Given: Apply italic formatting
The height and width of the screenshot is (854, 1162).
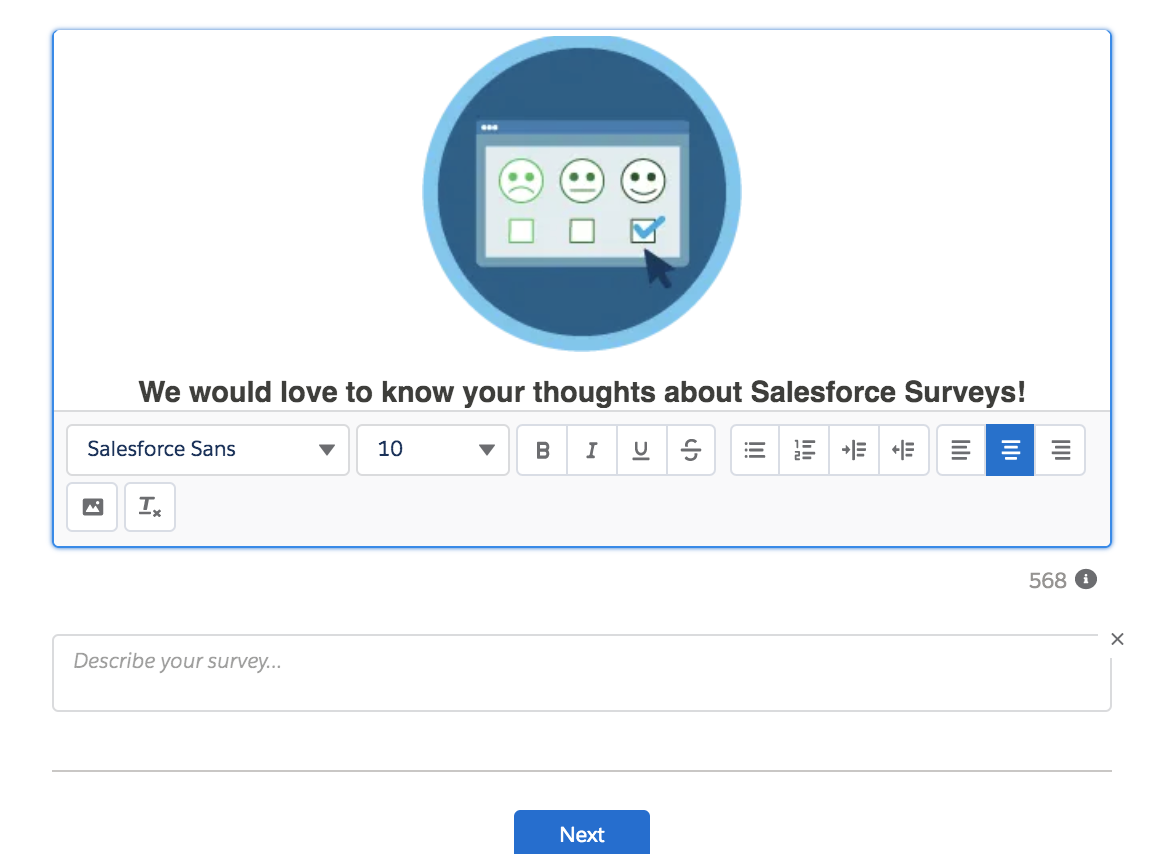Looking at the screenshot, I should 591,450.
